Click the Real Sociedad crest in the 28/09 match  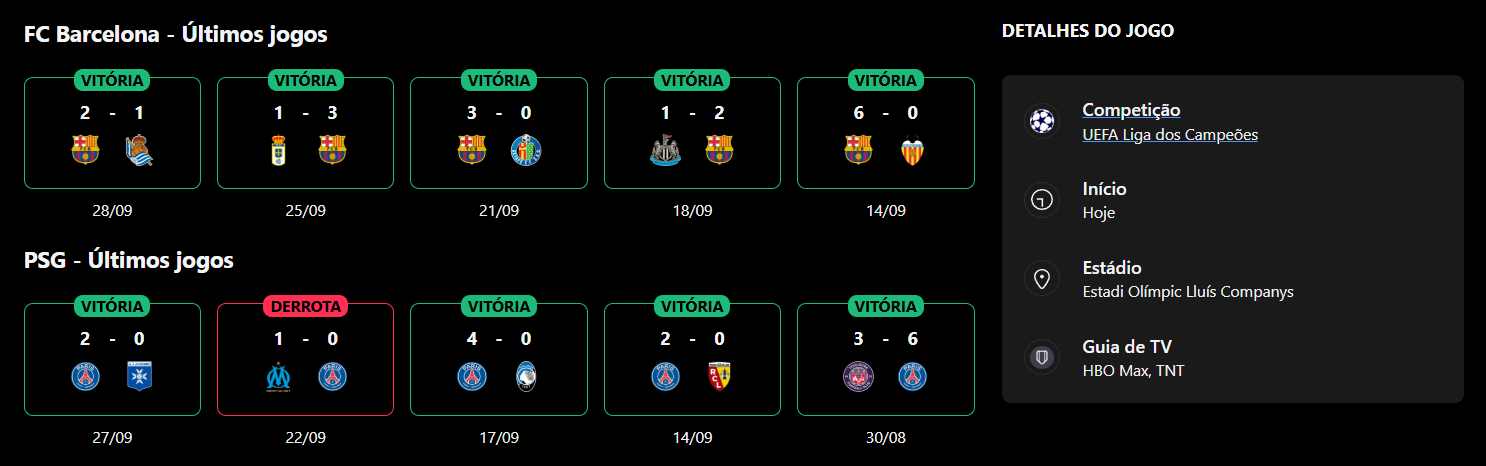139,150
